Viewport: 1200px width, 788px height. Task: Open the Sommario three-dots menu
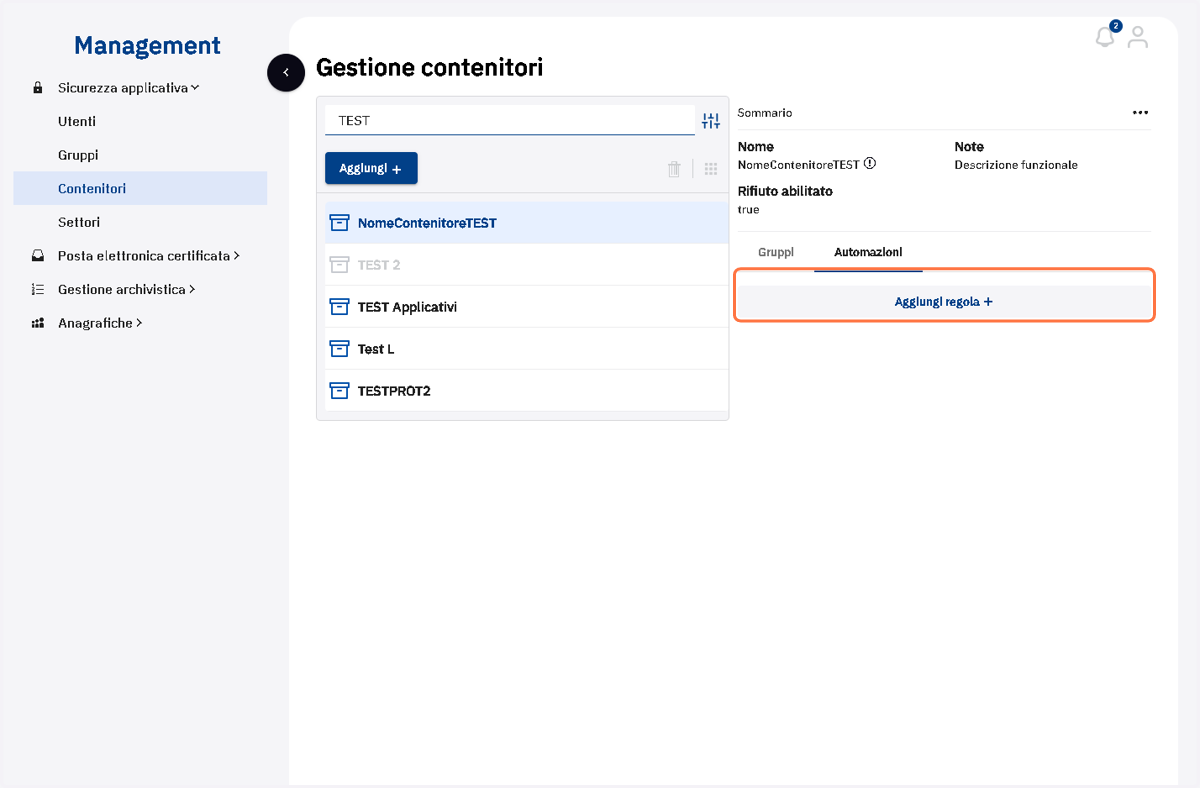(x=1140, y=113)
